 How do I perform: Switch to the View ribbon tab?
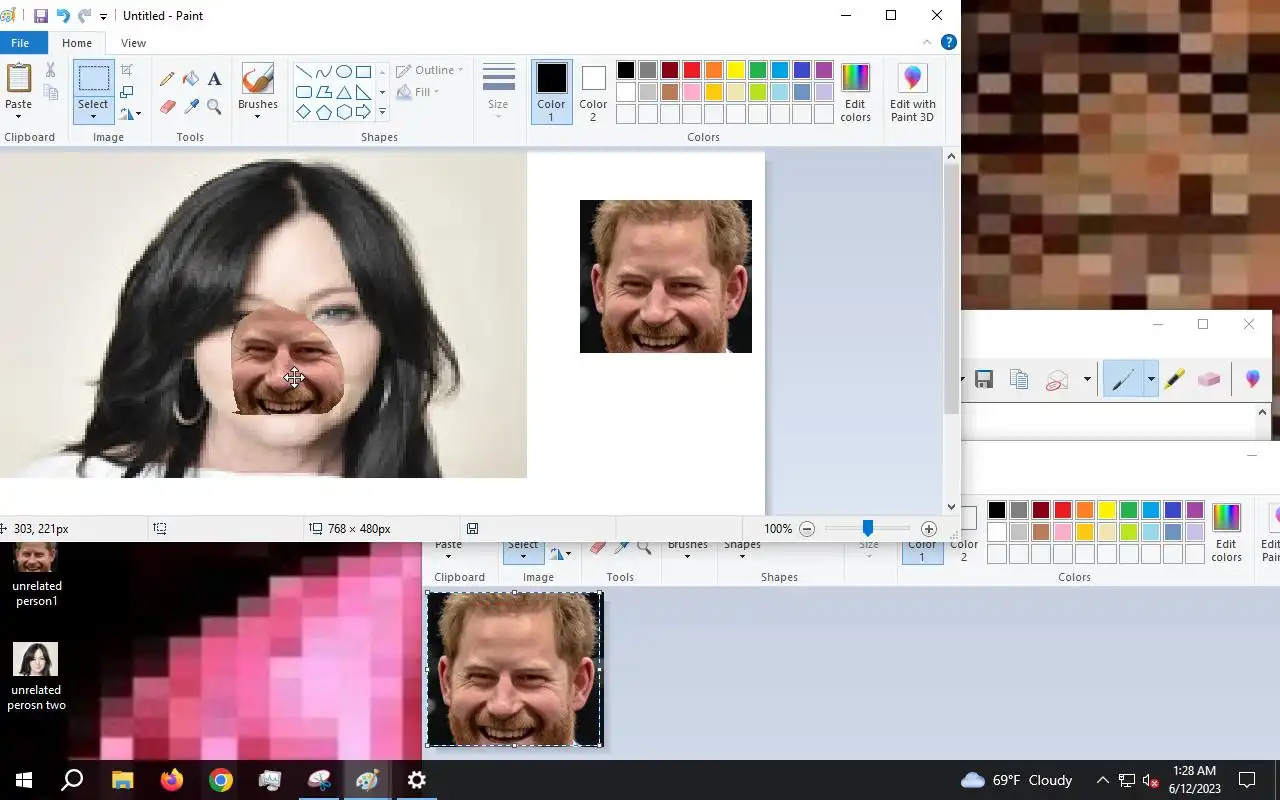(x=133, y=43)
